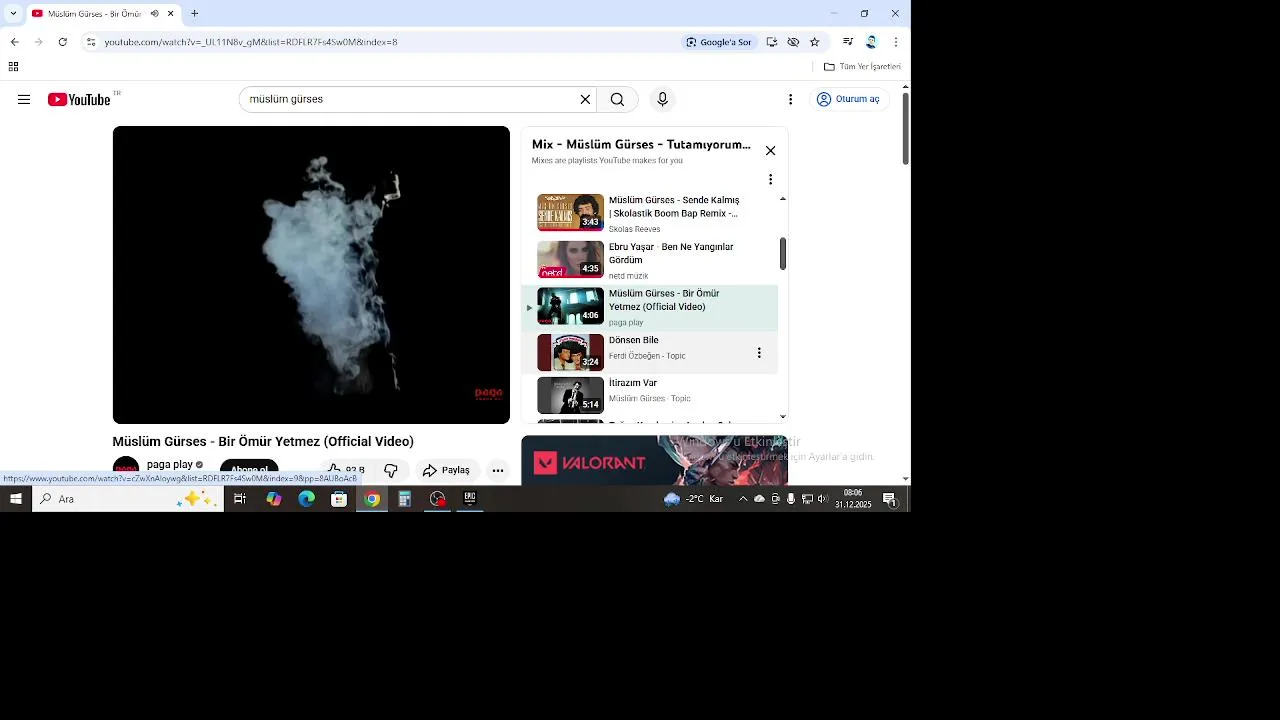Select currently playing Bir Ömür Yetmez playlist row
The width and height of the screenshot is (1280, 720).
tap(650, 308)
